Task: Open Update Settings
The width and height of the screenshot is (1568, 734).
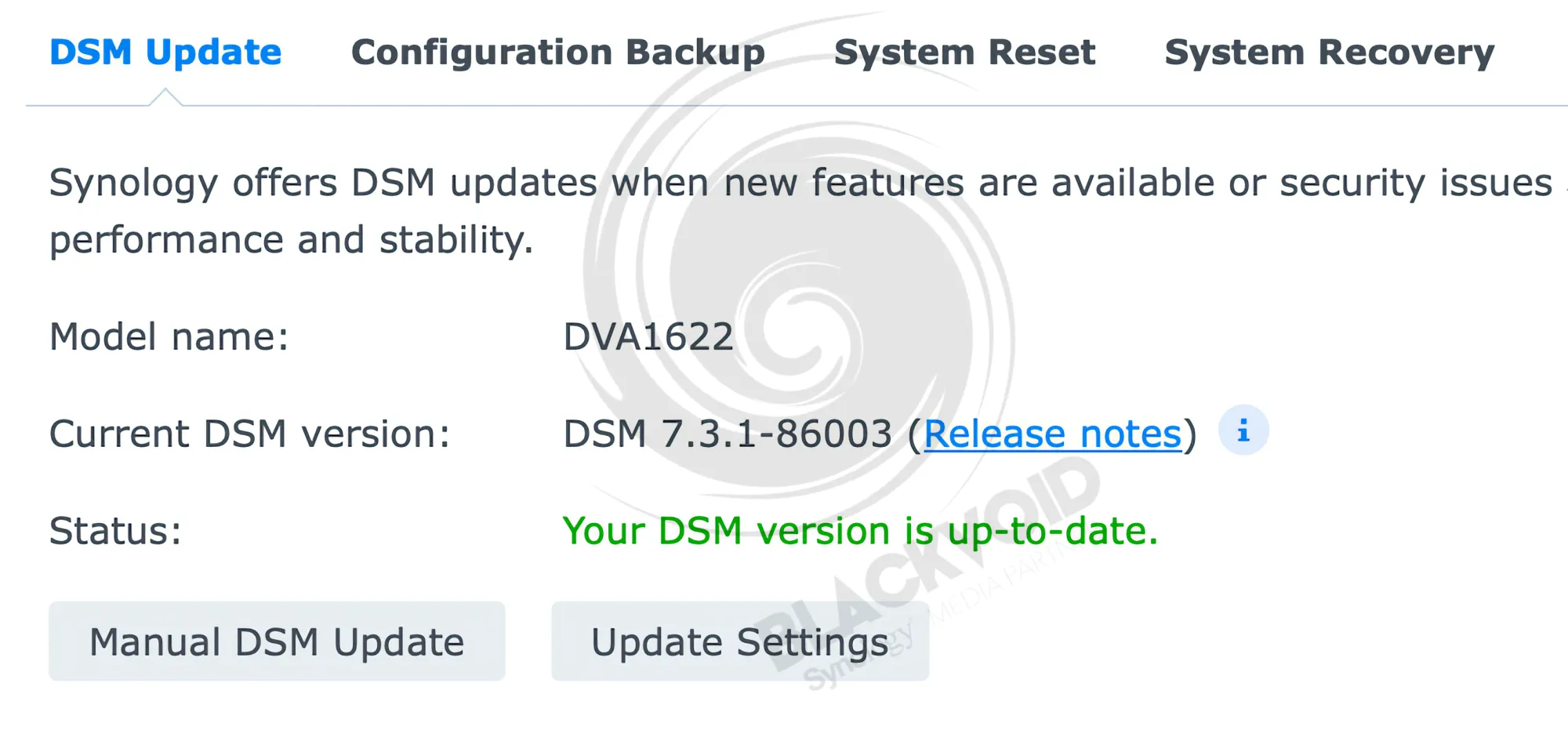Action: pyautogui.click(x=739, y=641)
